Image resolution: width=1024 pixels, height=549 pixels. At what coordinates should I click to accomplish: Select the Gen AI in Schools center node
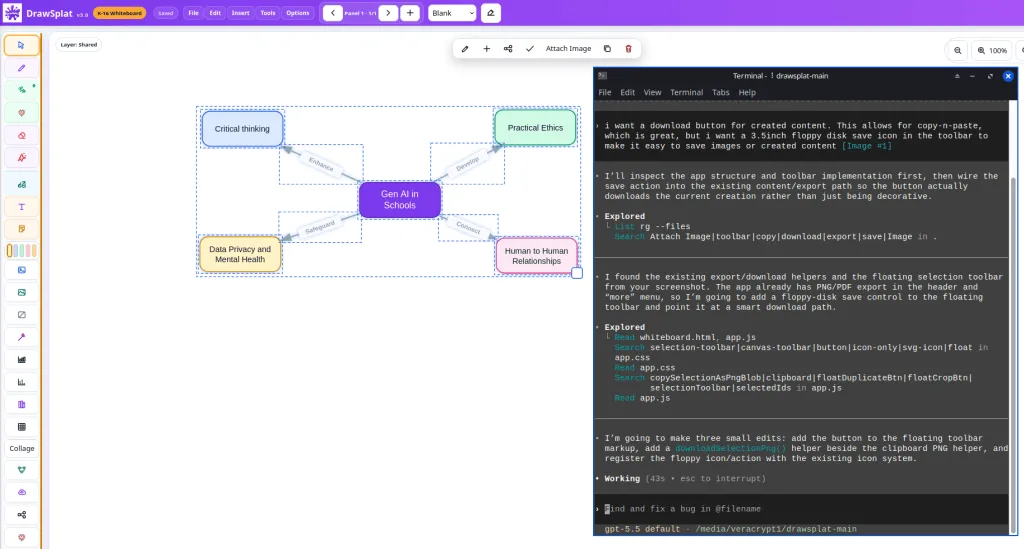(x=400, y=200)
